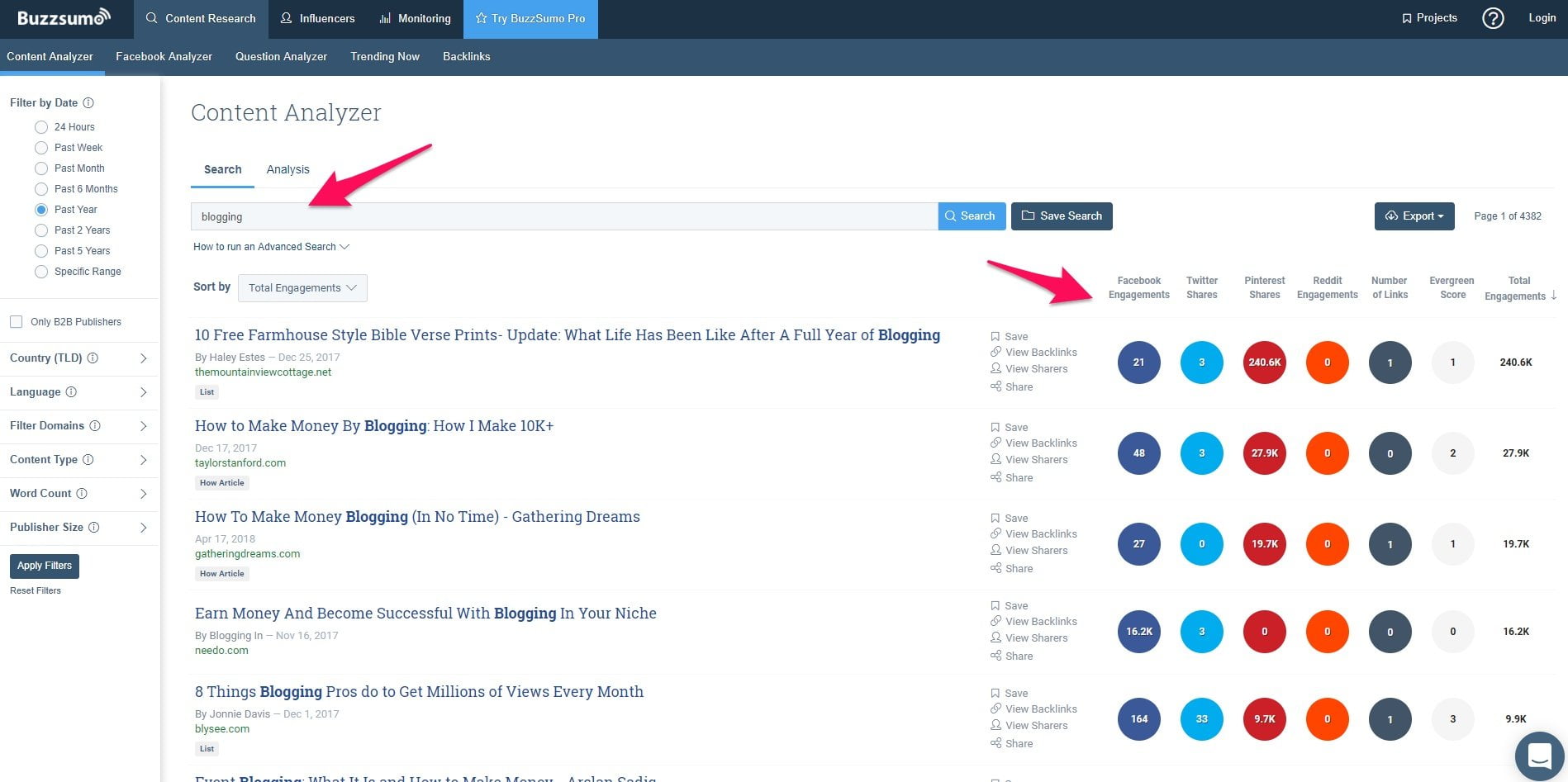Screen dimensions: 1568x782
Task: Enable Only B2B Publishers checkbox
Action: pos(16,321)
